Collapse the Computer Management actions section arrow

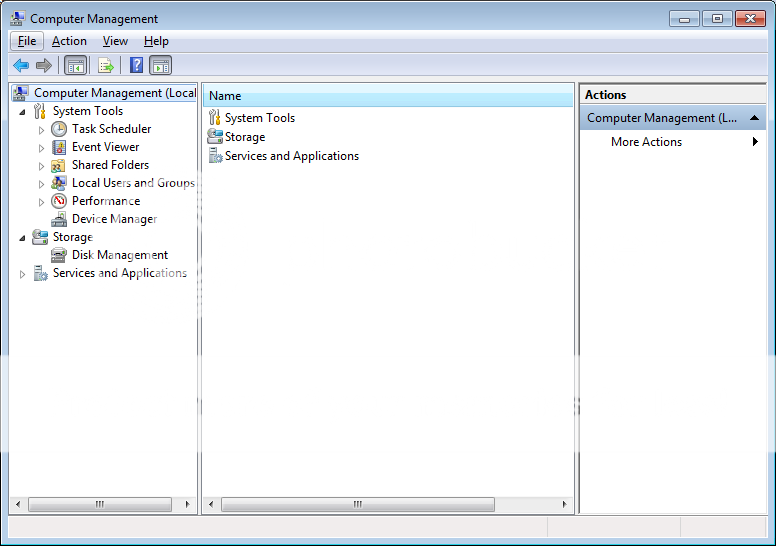point(754,118)
